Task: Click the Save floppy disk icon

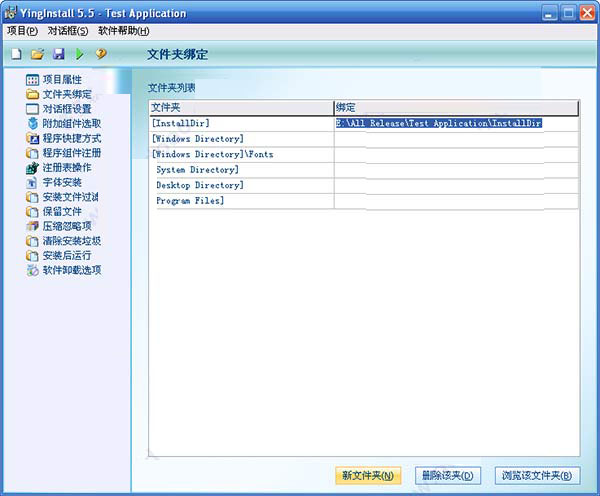Action: pos(59,54)
